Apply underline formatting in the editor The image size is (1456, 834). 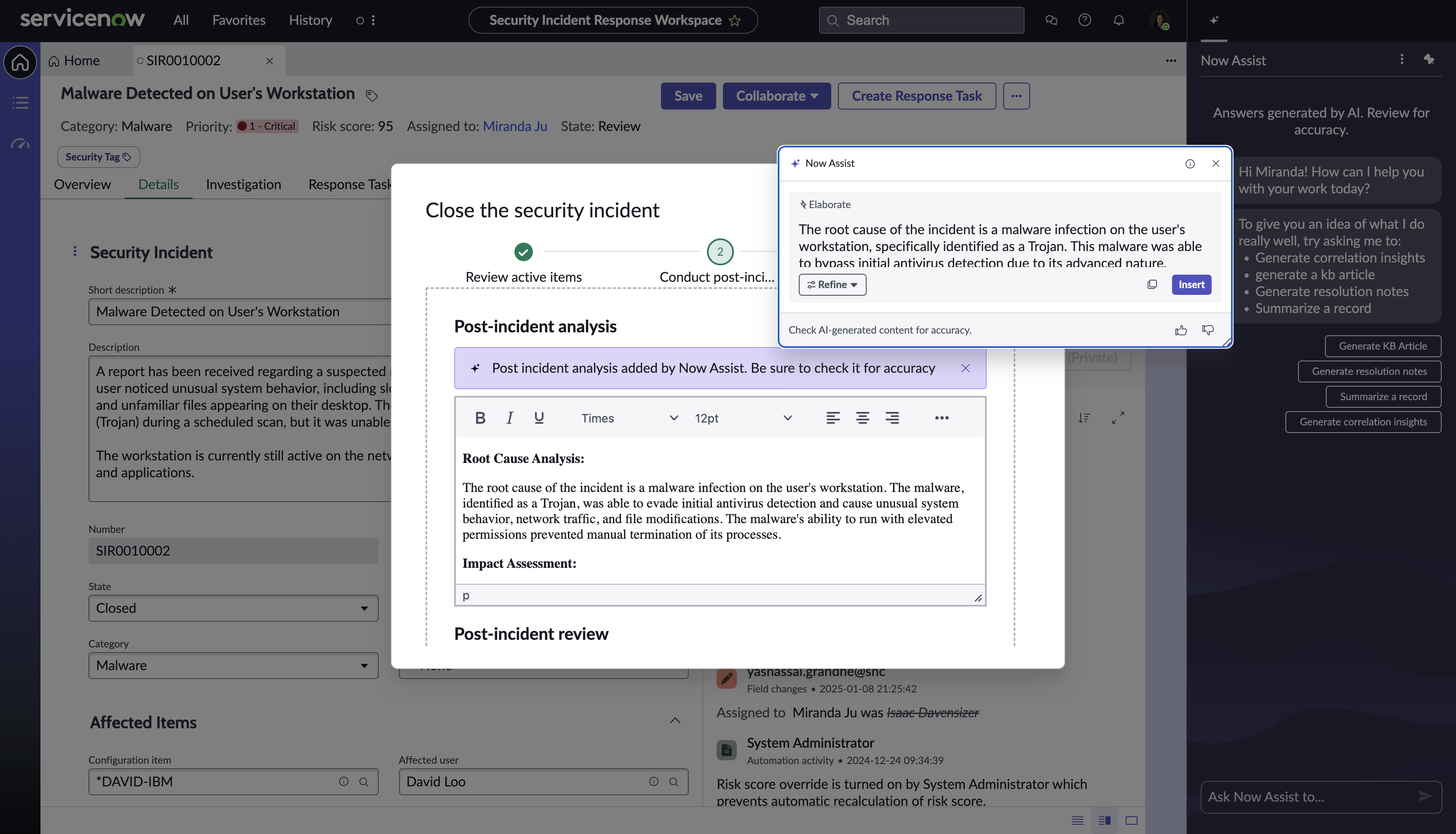(538, 418)
